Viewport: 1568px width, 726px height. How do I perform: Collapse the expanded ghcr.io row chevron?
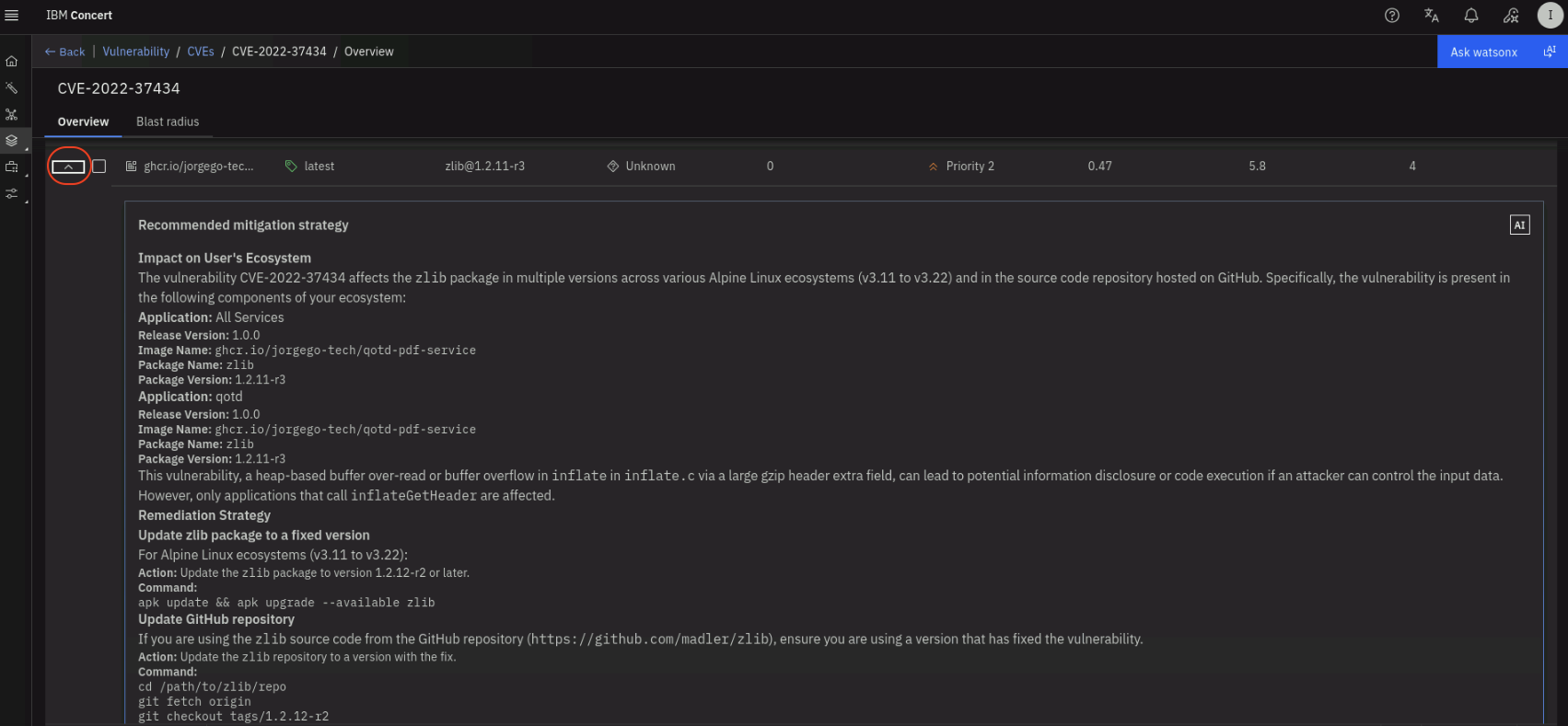pyautogui.click(x=68, y=167)
